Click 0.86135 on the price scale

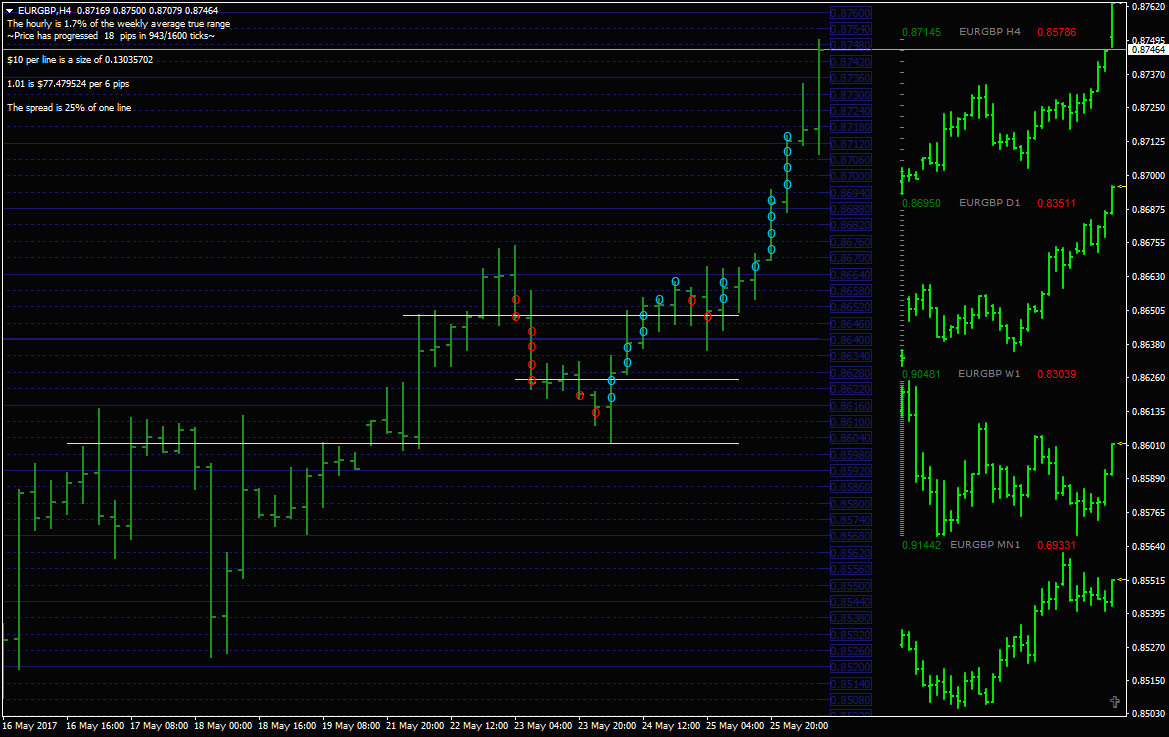(1148, 411)
